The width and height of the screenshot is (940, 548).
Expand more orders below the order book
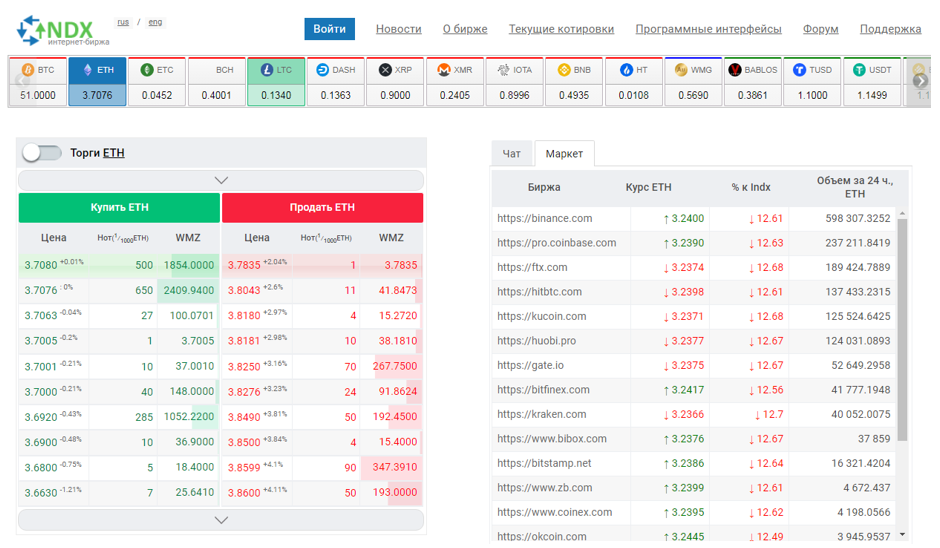(x=221, y=520)
